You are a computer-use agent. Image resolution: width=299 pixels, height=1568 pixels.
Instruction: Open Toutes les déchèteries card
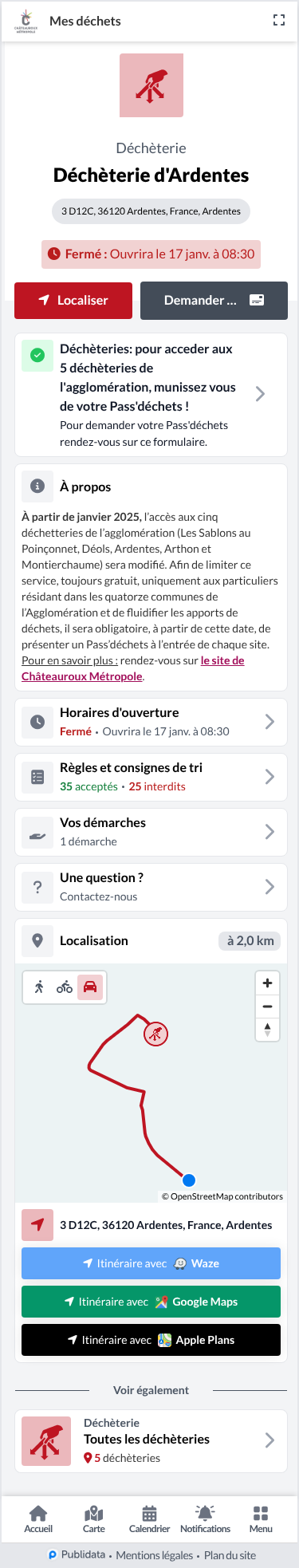(x=151, y=1441)
